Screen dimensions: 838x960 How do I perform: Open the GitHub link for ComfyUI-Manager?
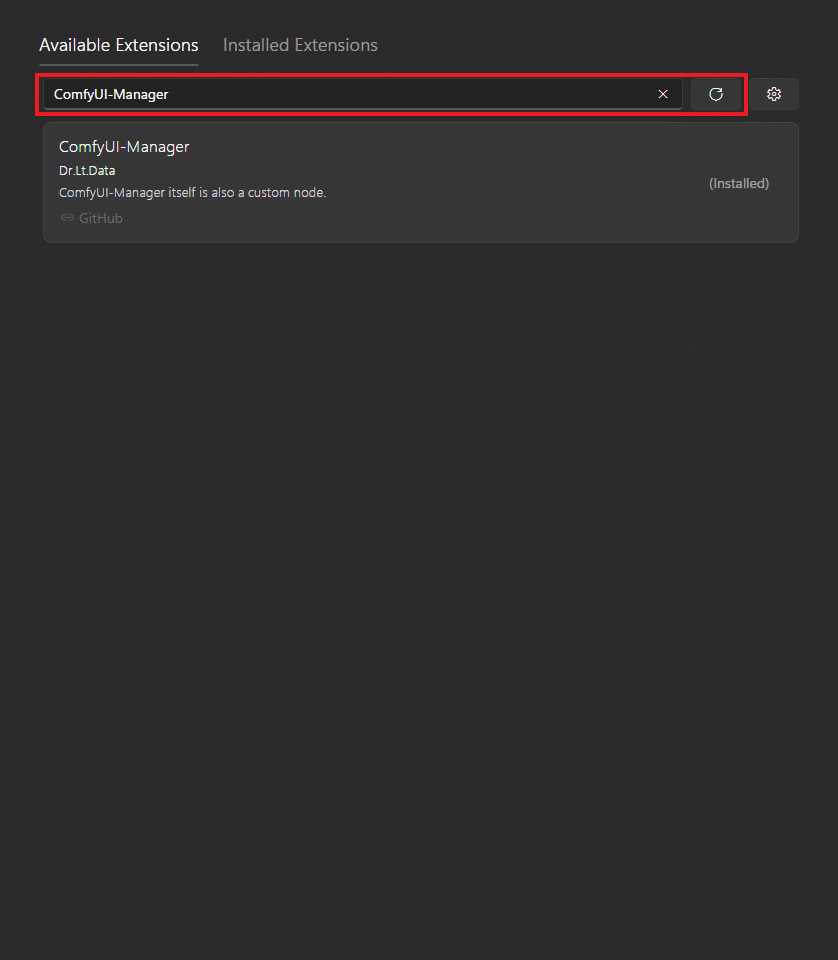point(92,219)
